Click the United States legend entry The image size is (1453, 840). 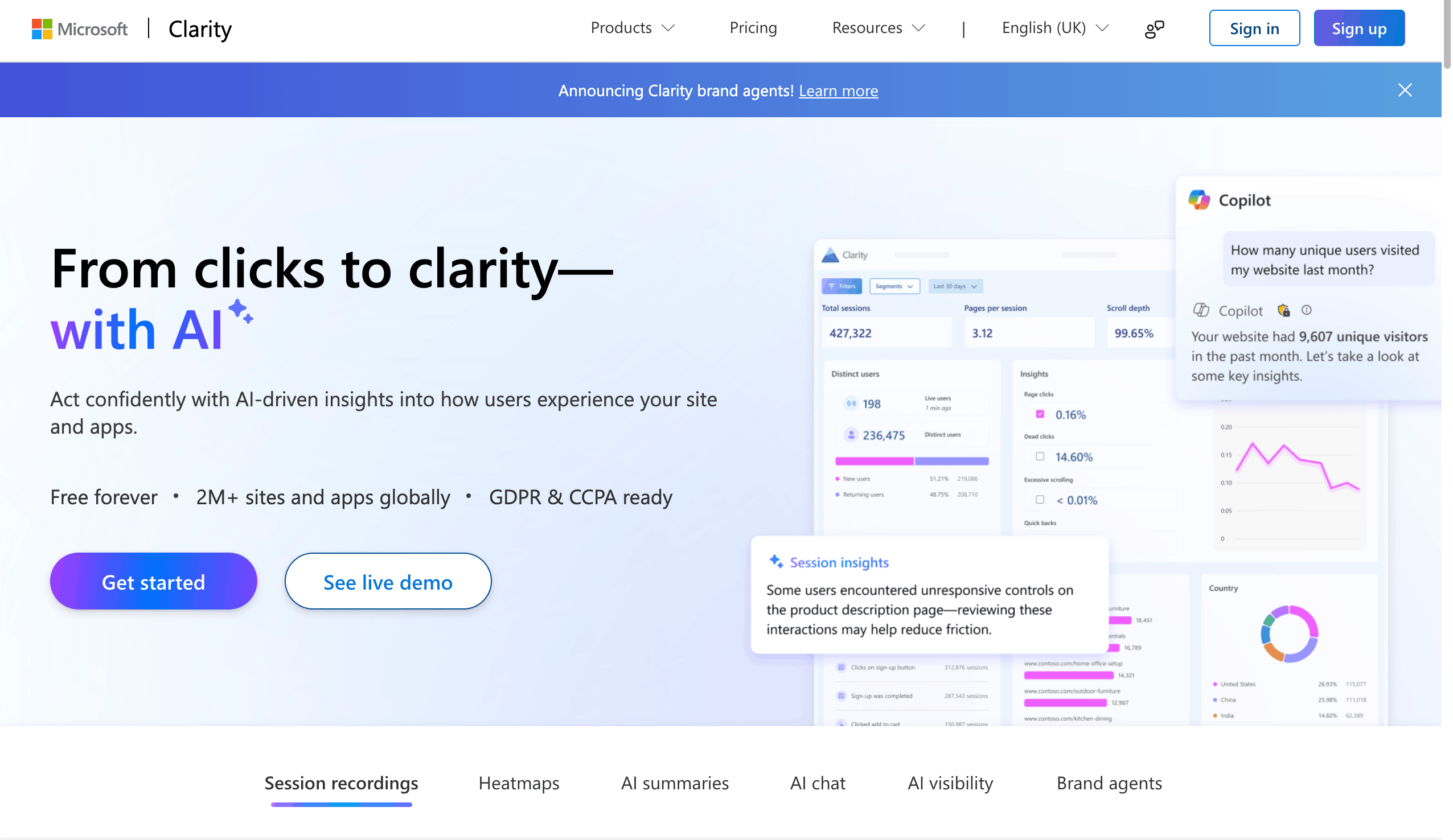point(1234,684)
